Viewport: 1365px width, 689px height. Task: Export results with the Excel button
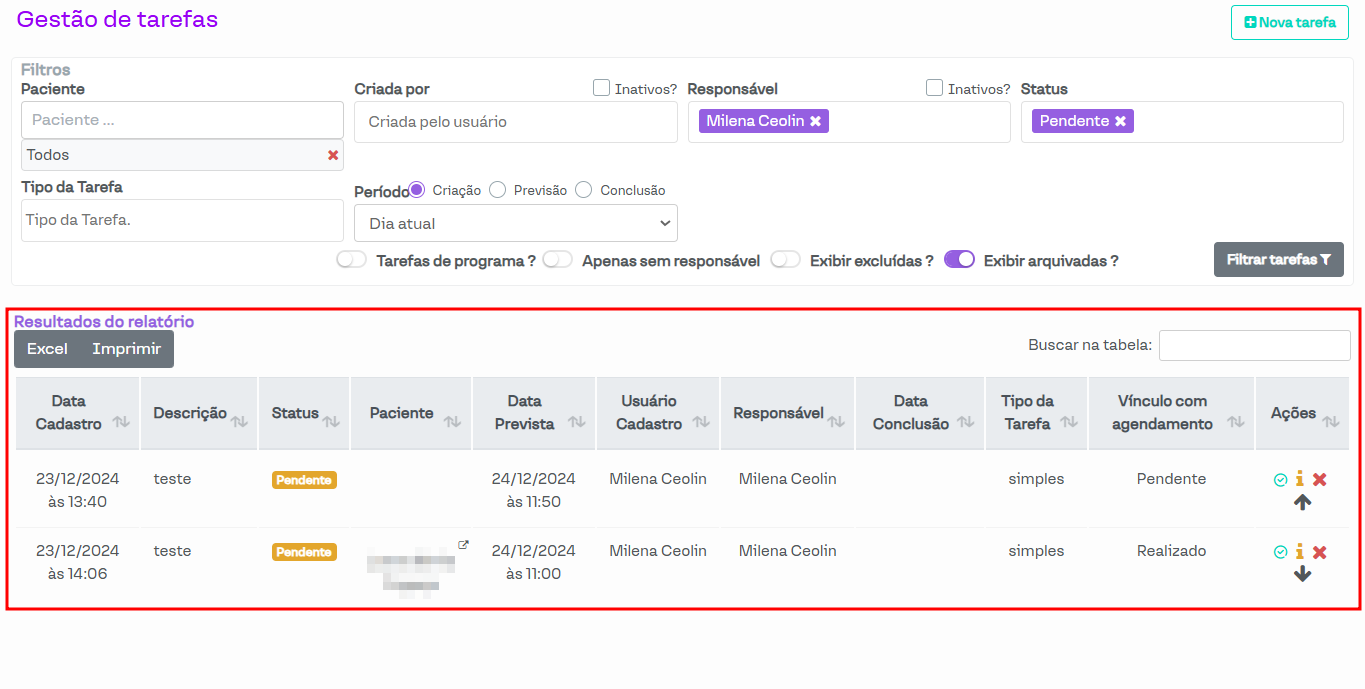(47, 349)
